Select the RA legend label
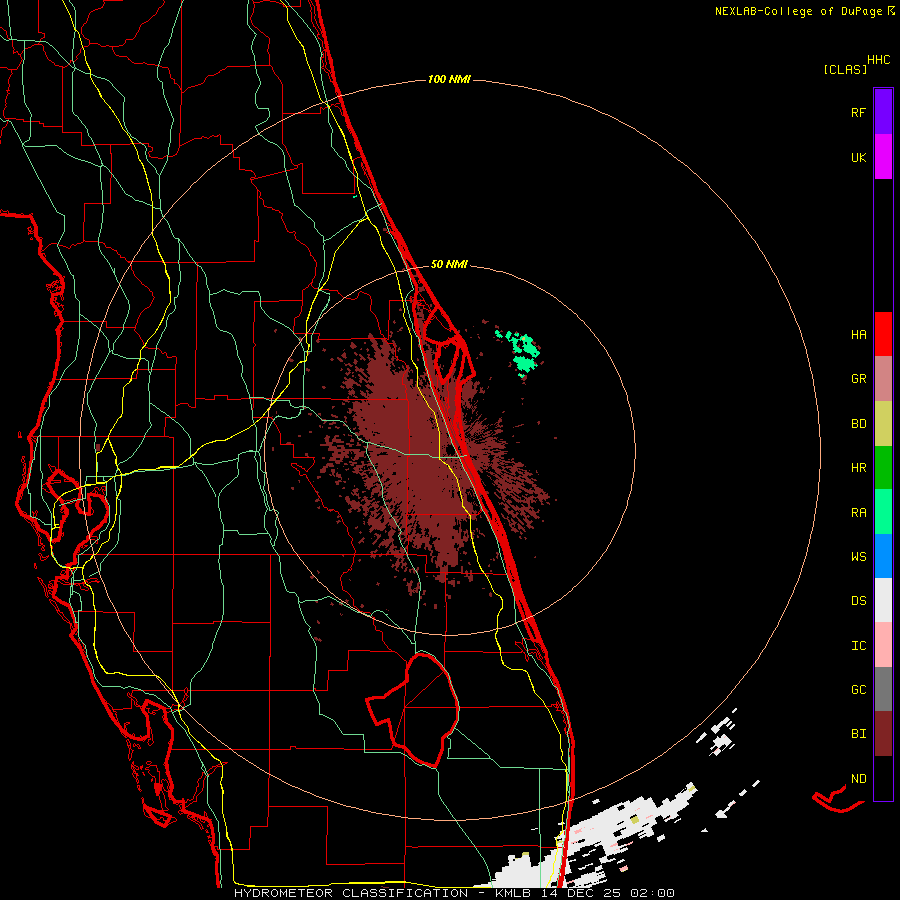Image resolution: width=900 pixels, height=900 pixels. (858, 513)
